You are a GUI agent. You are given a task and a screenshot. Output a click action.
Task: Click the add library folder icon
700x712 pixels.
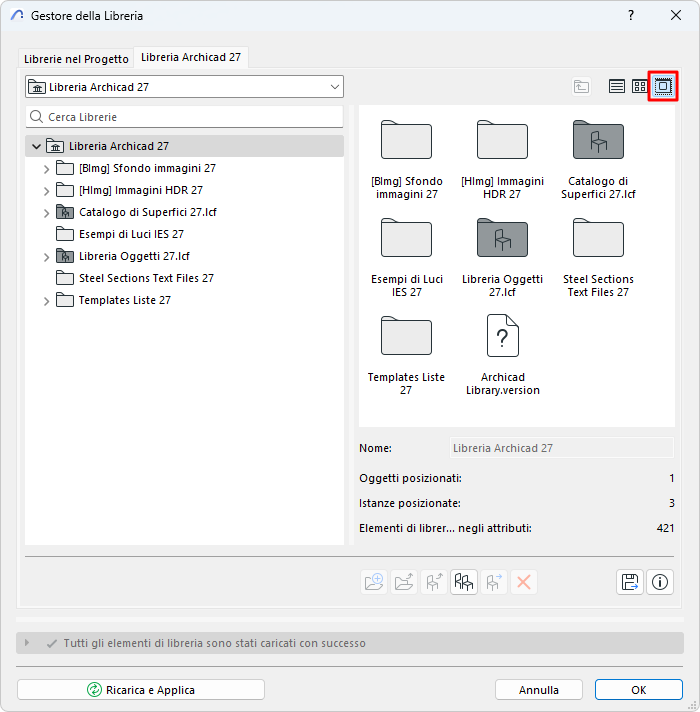[374, 582]
